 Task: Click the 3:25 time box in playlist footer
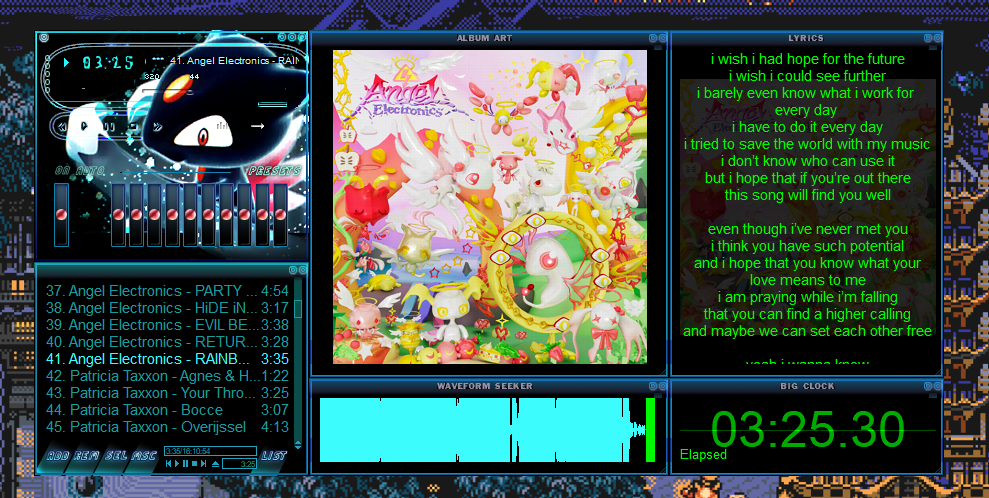click(x=240, y=464)
